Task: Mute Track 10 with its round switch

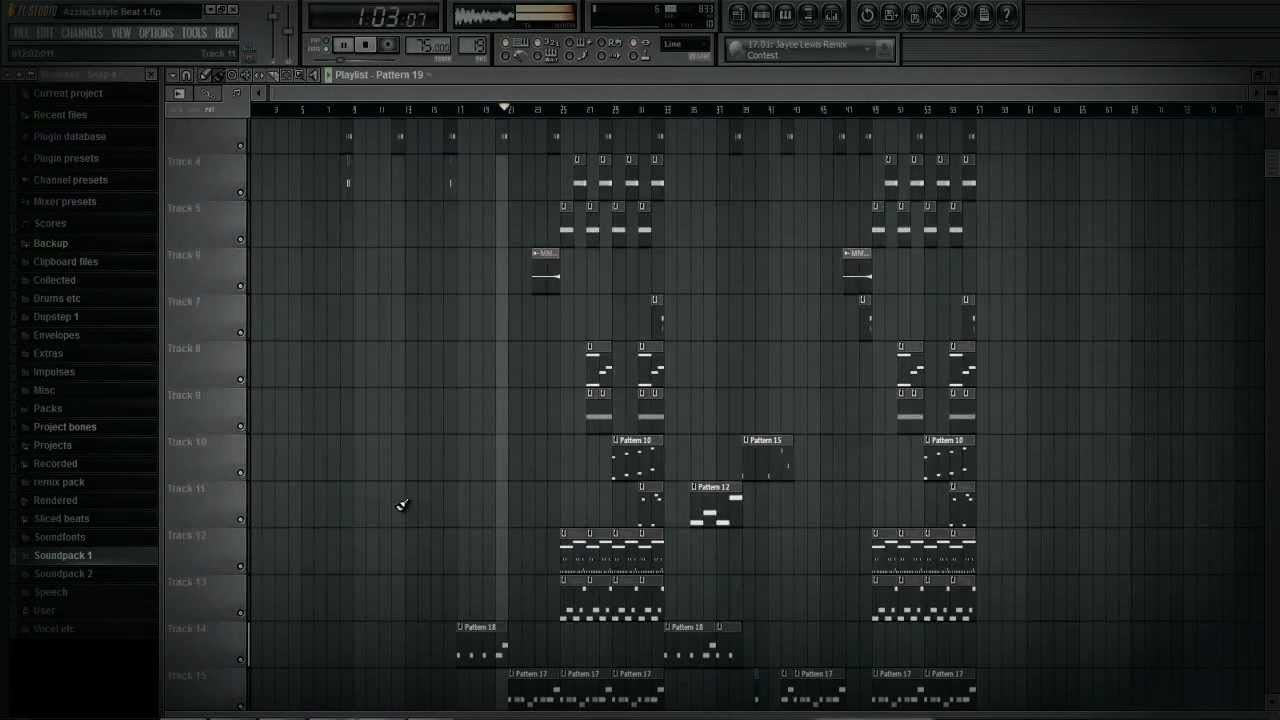Action: [240, 473]
